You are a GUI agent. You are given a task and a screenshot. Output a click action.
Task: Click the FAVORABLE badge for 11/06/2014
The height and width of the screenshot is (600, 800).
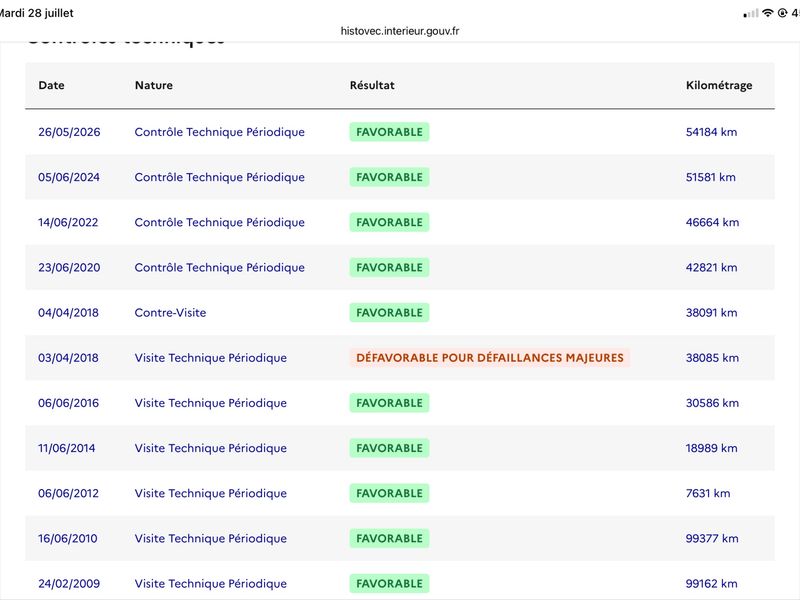[x=389, y=448]
